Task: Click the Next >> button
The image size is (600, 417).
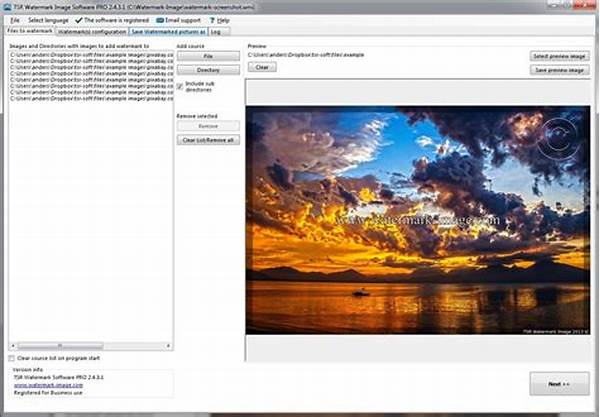Action: 559,384
